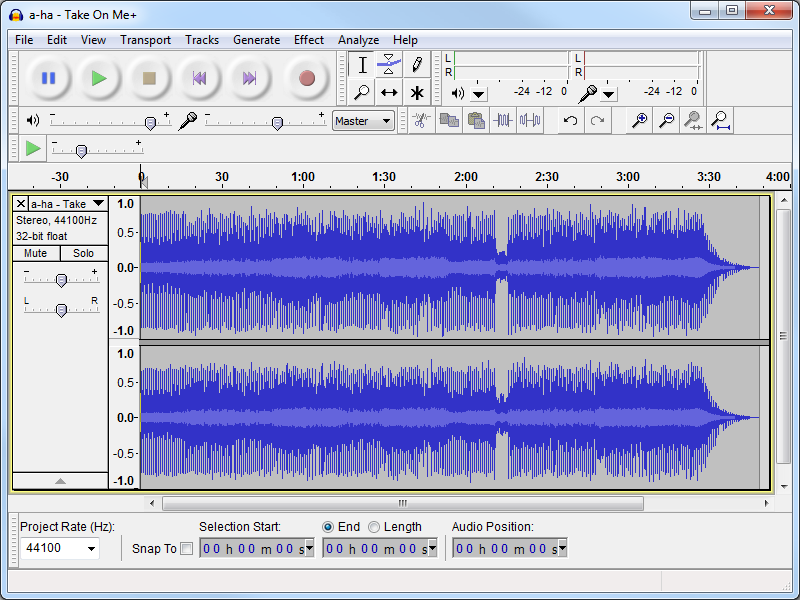Select the Length radio button
Viewport: 800px width, 600px height.
[374, 527]
